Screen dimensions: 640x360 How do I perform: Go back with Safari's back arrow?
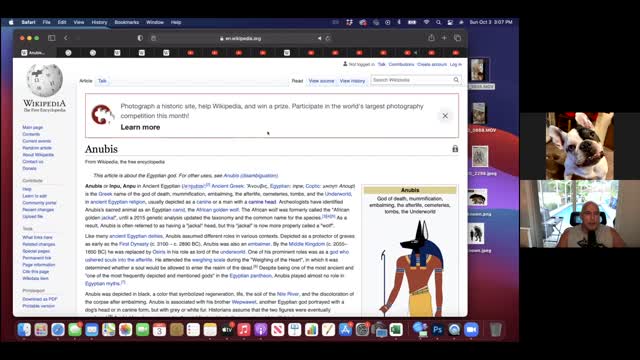(66, 38)
